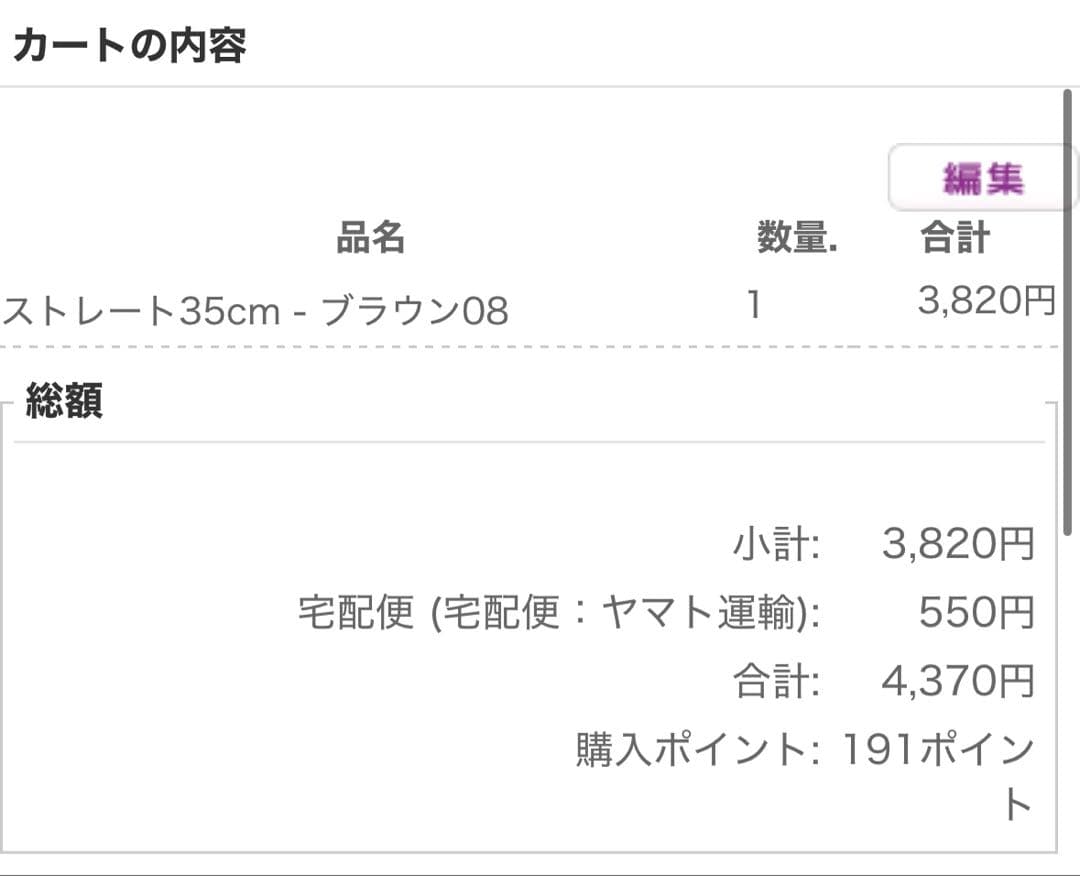The width and height of the screenshot is (1080, 876).
Task: Select the grand total 4,370円
Action: [x=957, y=680]
